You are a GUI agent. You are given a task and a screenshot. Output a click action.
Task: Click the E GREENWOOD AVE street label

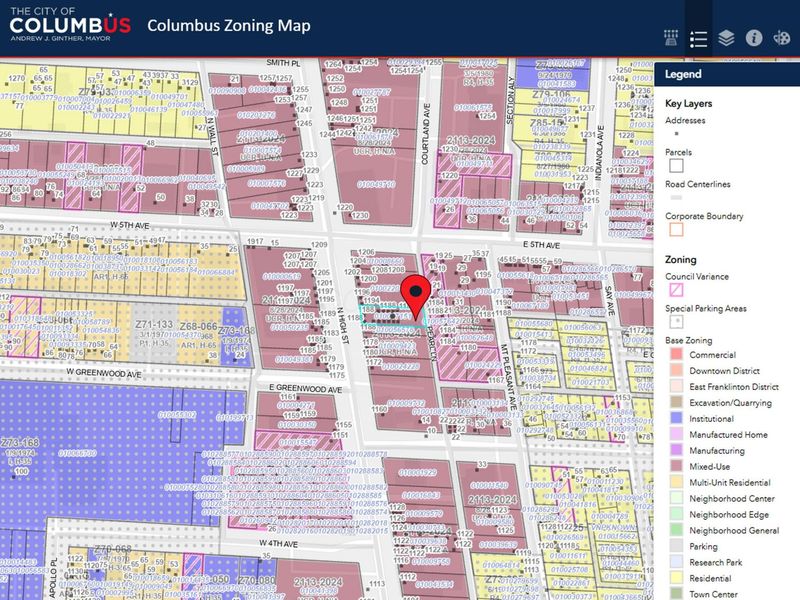306,389
